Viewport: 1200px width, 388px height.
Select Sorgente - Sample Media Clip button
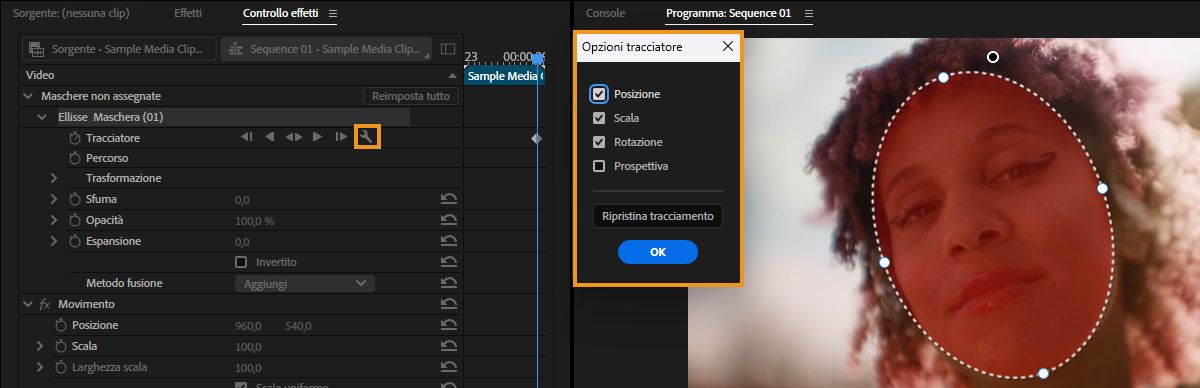pos(118,49)
